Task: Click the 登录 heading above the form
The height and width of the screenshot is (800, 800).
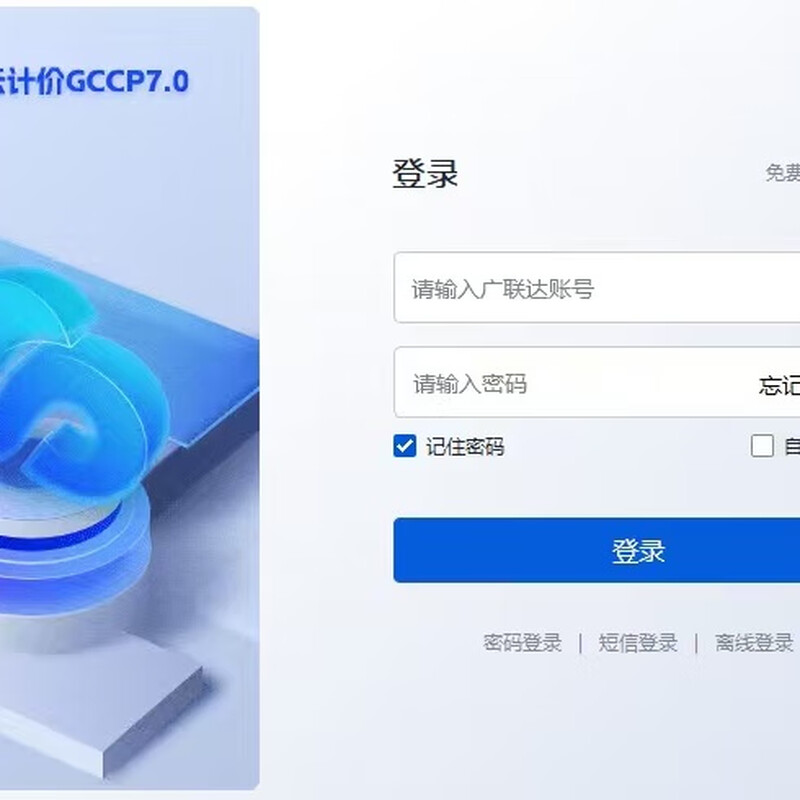Action: pyautogui.click(x=425, y=173)
